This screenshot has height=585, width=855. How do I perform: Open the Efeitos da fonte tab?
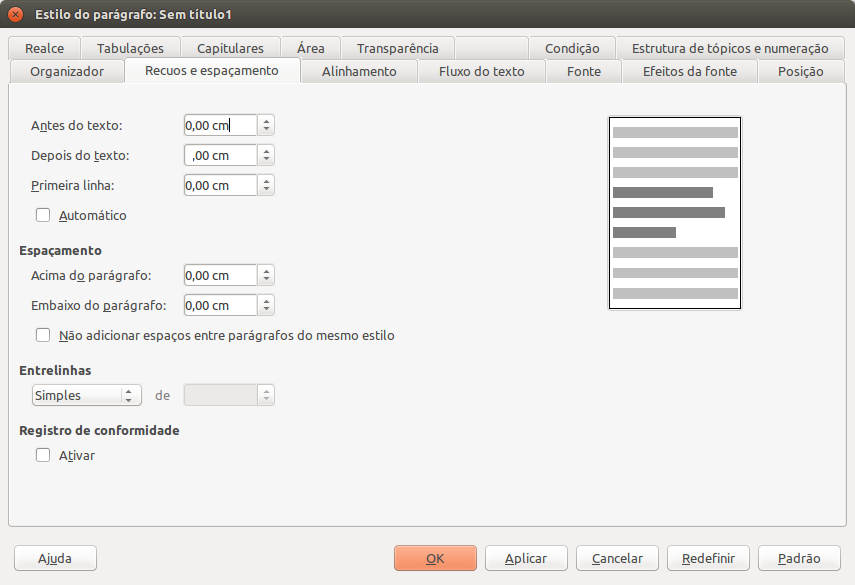(690, 71)
